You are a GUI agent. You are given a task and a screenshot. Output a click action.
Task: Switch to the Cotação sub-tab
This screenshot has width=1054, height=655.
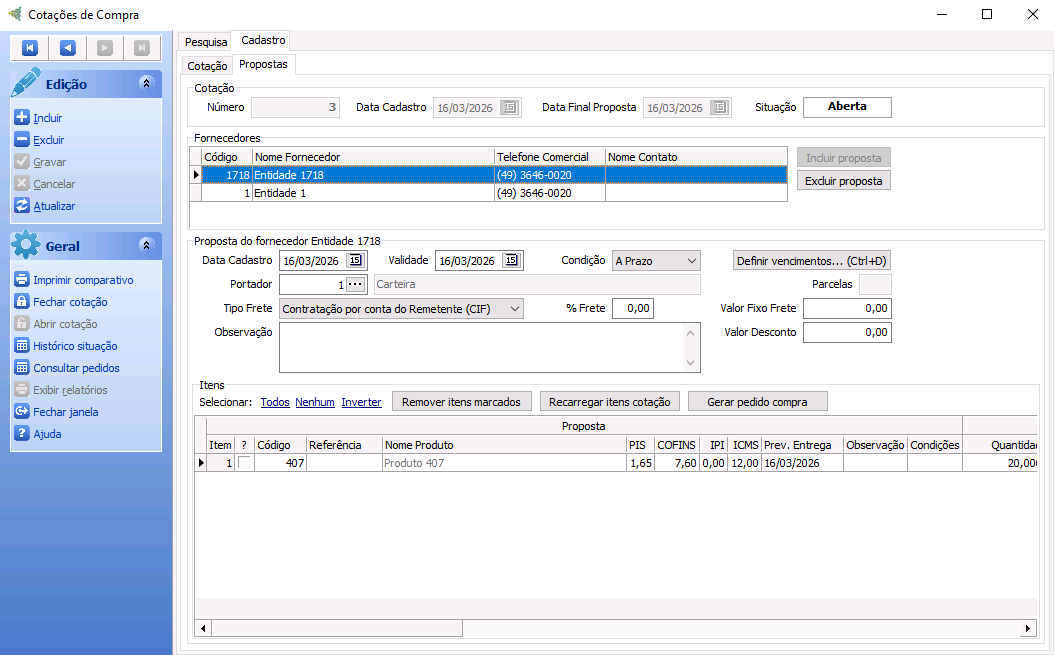(x=208, y=66)
